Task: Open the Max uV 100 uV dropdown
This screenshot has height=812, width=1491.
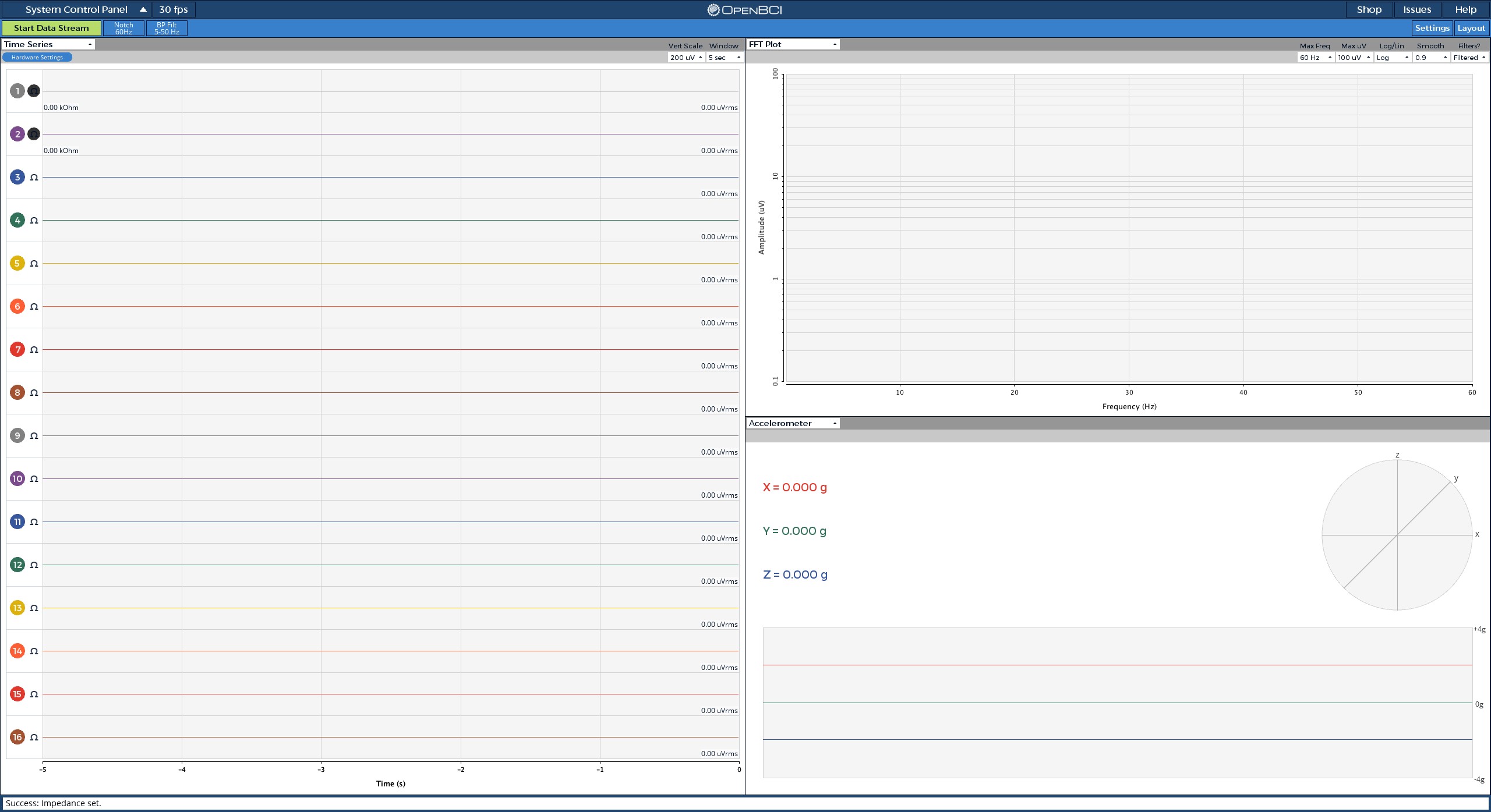Action: (x=1354, y=58)
